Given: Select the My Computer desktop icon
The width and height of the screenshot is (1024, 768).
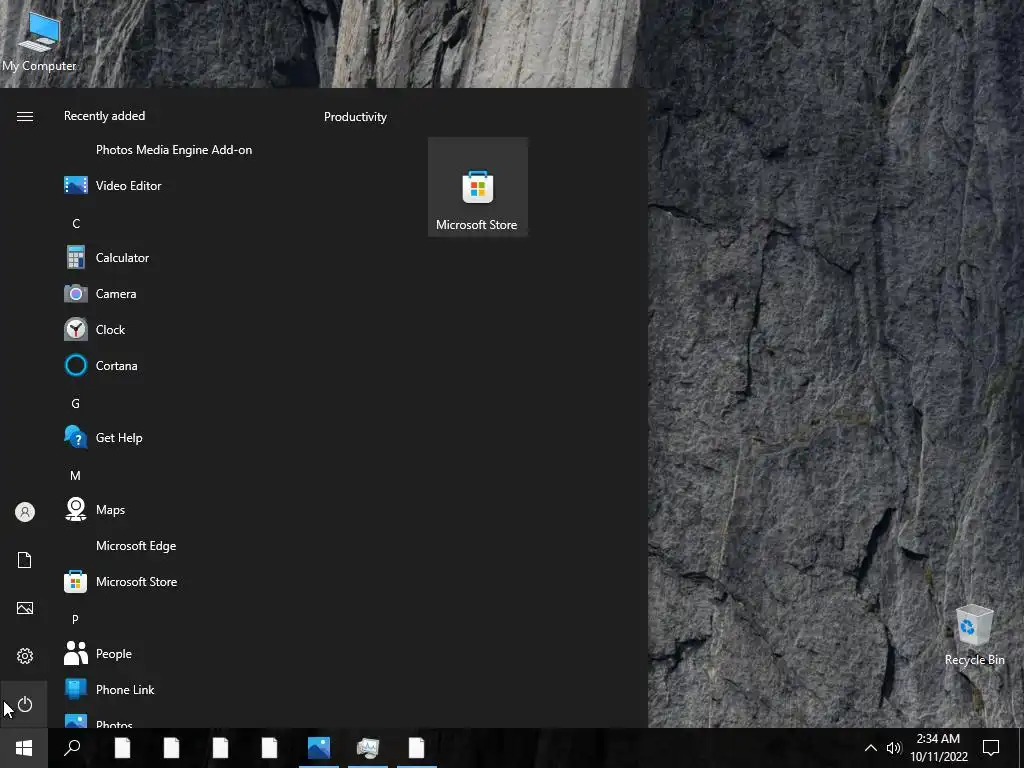Looking at the screenshot, I should click(39, 40).
